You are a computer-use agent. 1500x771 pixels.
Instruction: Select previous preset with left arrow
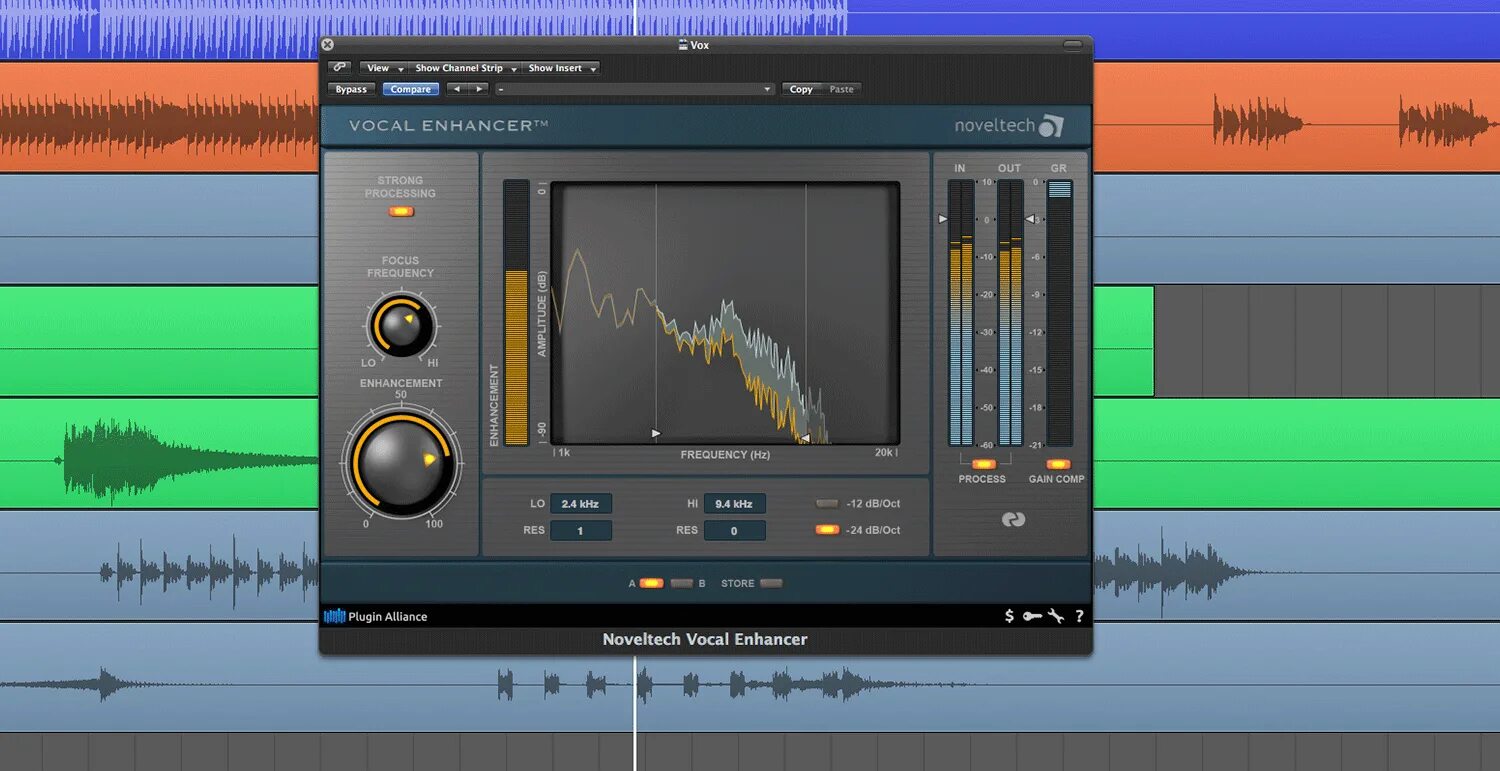(x=457, y=89)
